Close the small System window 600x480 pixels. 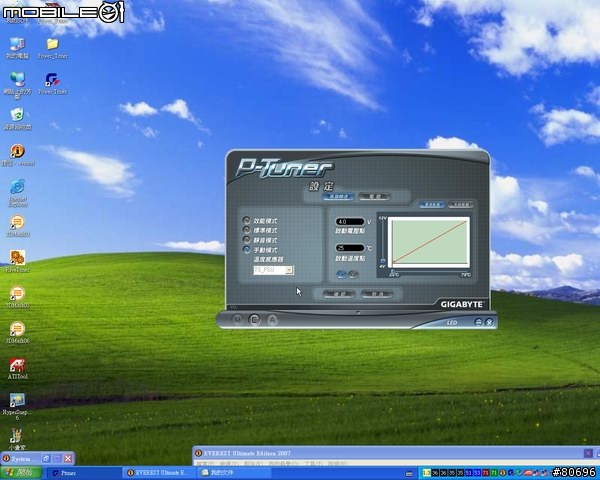click(x=68, y=458)
